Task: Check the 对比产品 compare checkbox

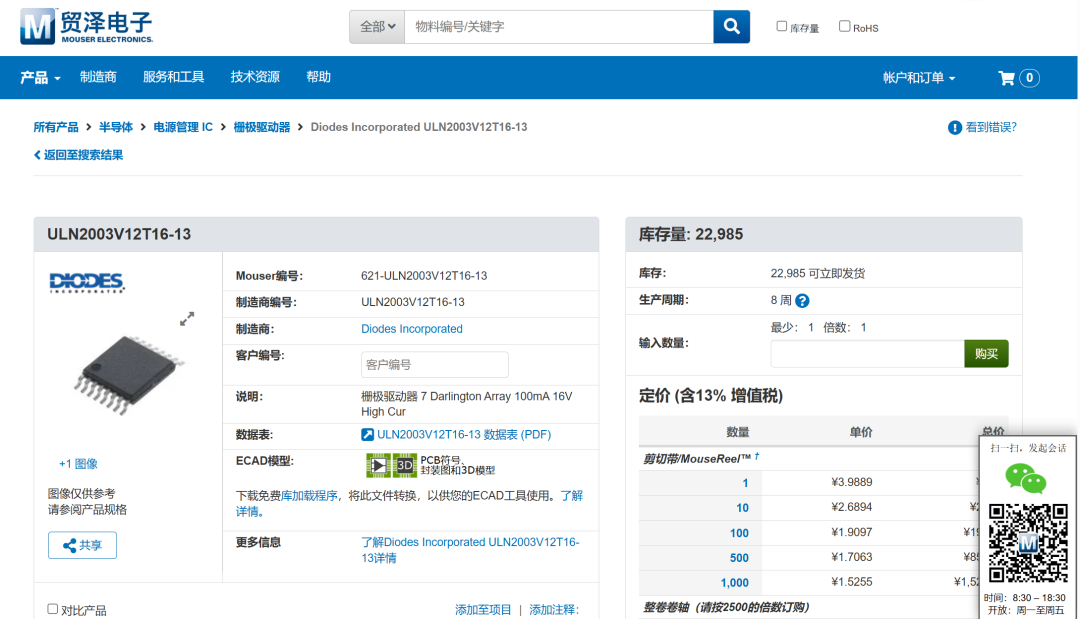Action: pyautogui.click(x=53, y=609)
